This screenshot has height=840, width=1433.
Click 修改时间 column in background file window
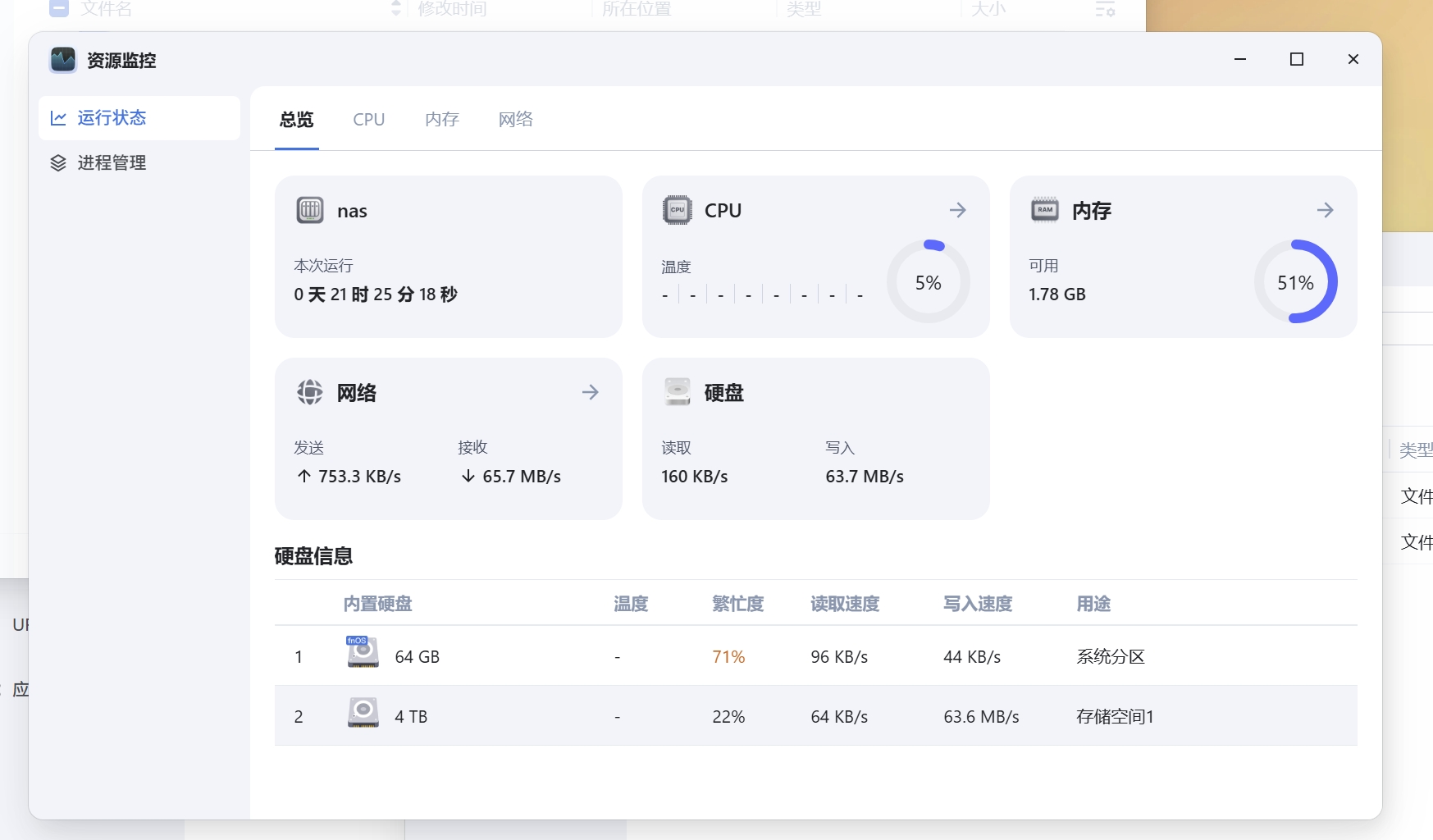pos(452,9)
